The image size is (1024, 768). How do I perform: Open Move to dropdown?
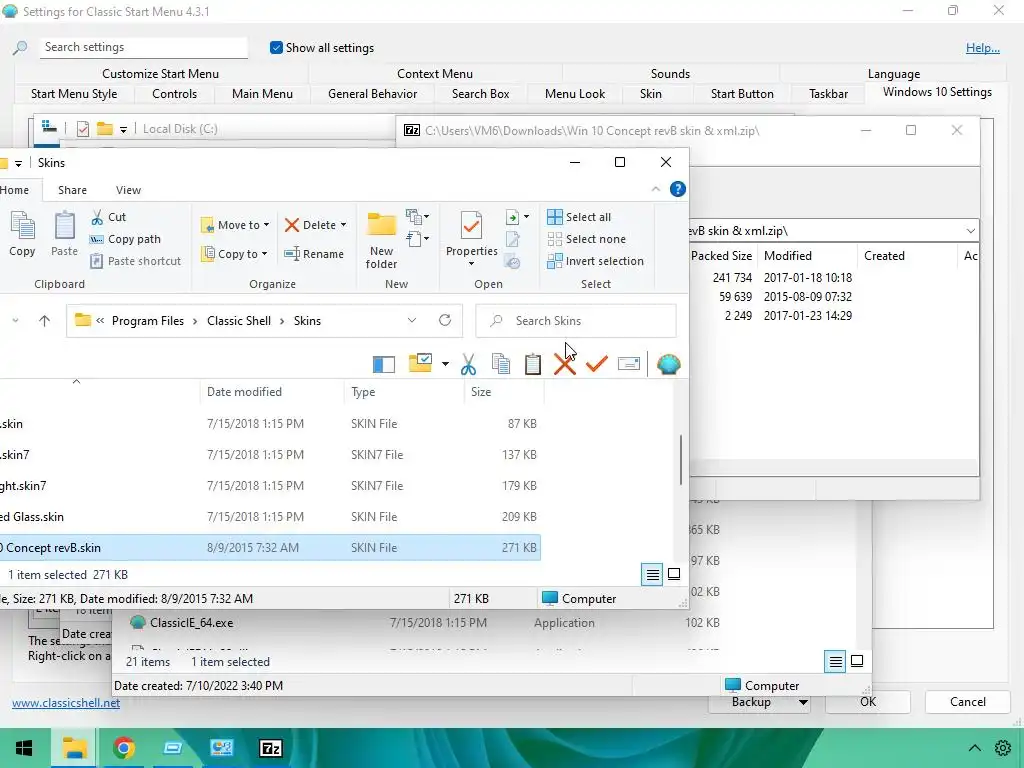235,225
